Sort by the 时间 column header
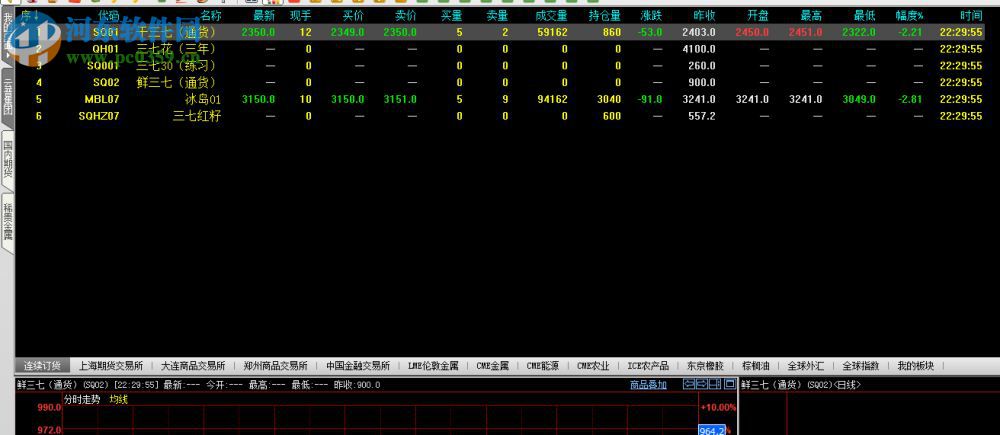This screenshot has width=1000, height=435. (971, 15)
